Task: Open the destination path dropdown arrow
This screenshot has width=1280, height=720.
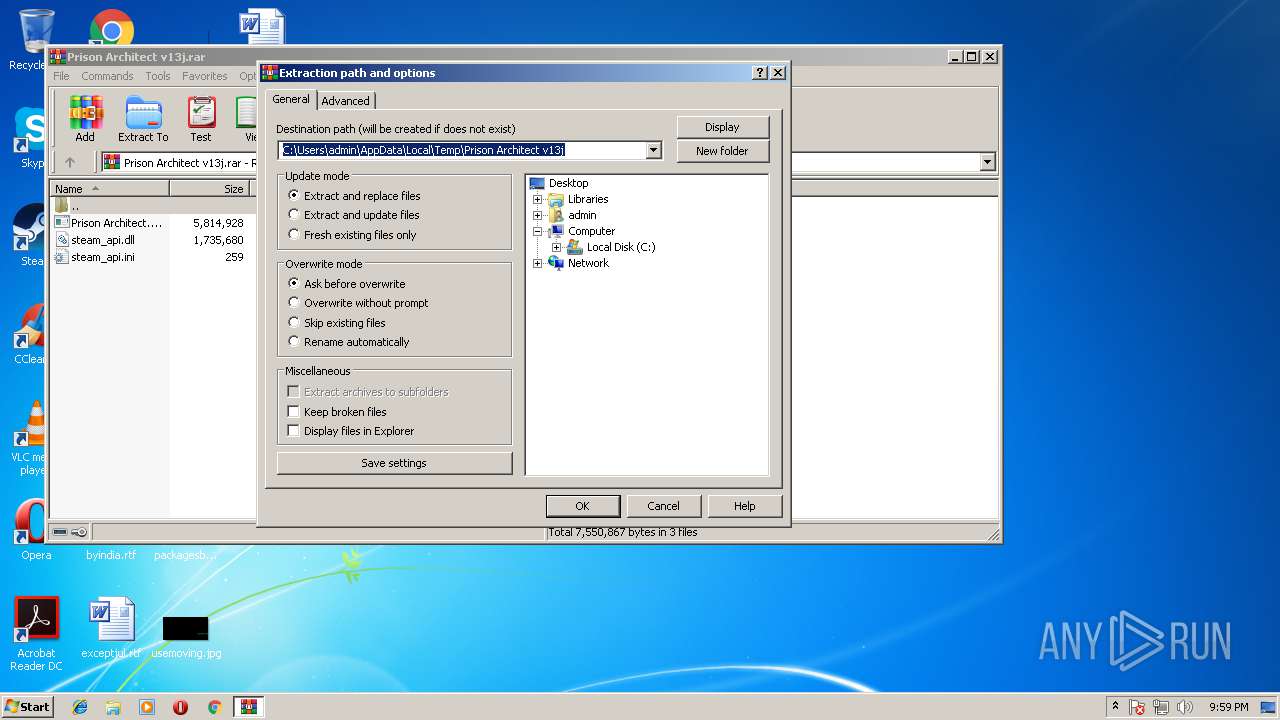Action: (x=654, y=150)
